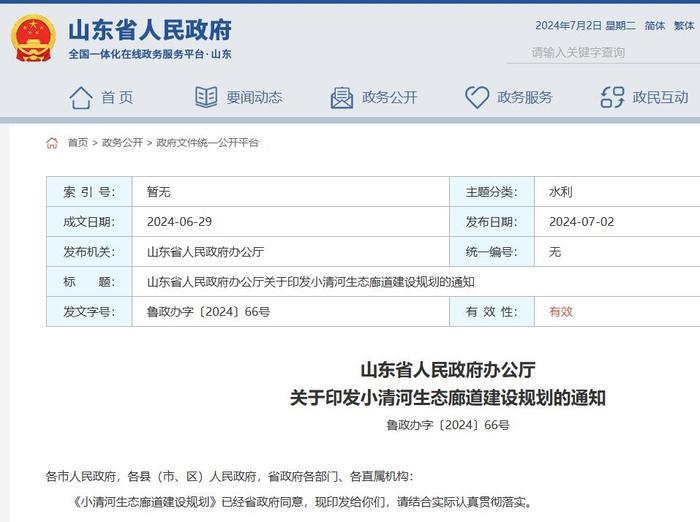
Task: Click the keyword search input field
Action: (603, 53)
